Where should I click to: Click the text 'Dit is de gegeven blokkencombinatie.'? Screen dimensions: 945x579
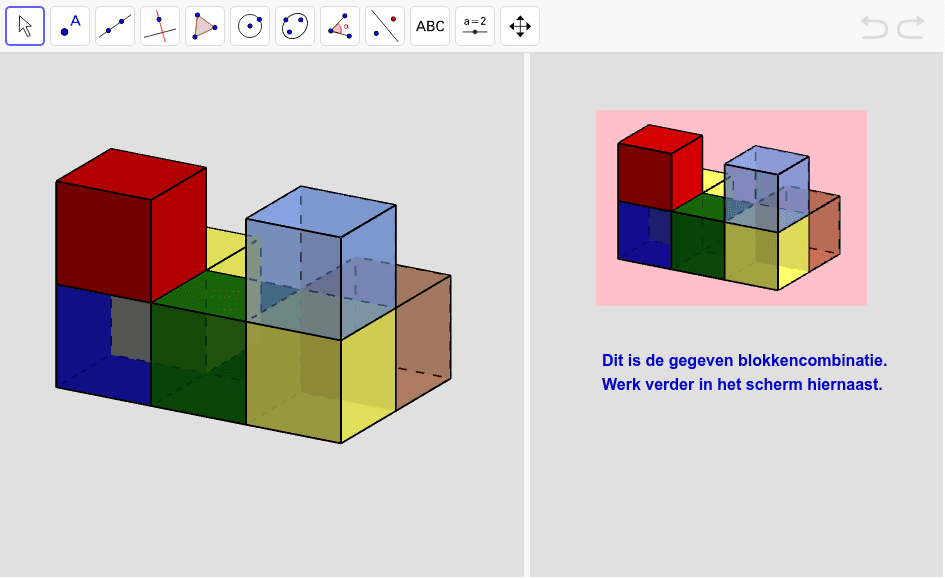[744, 360]
